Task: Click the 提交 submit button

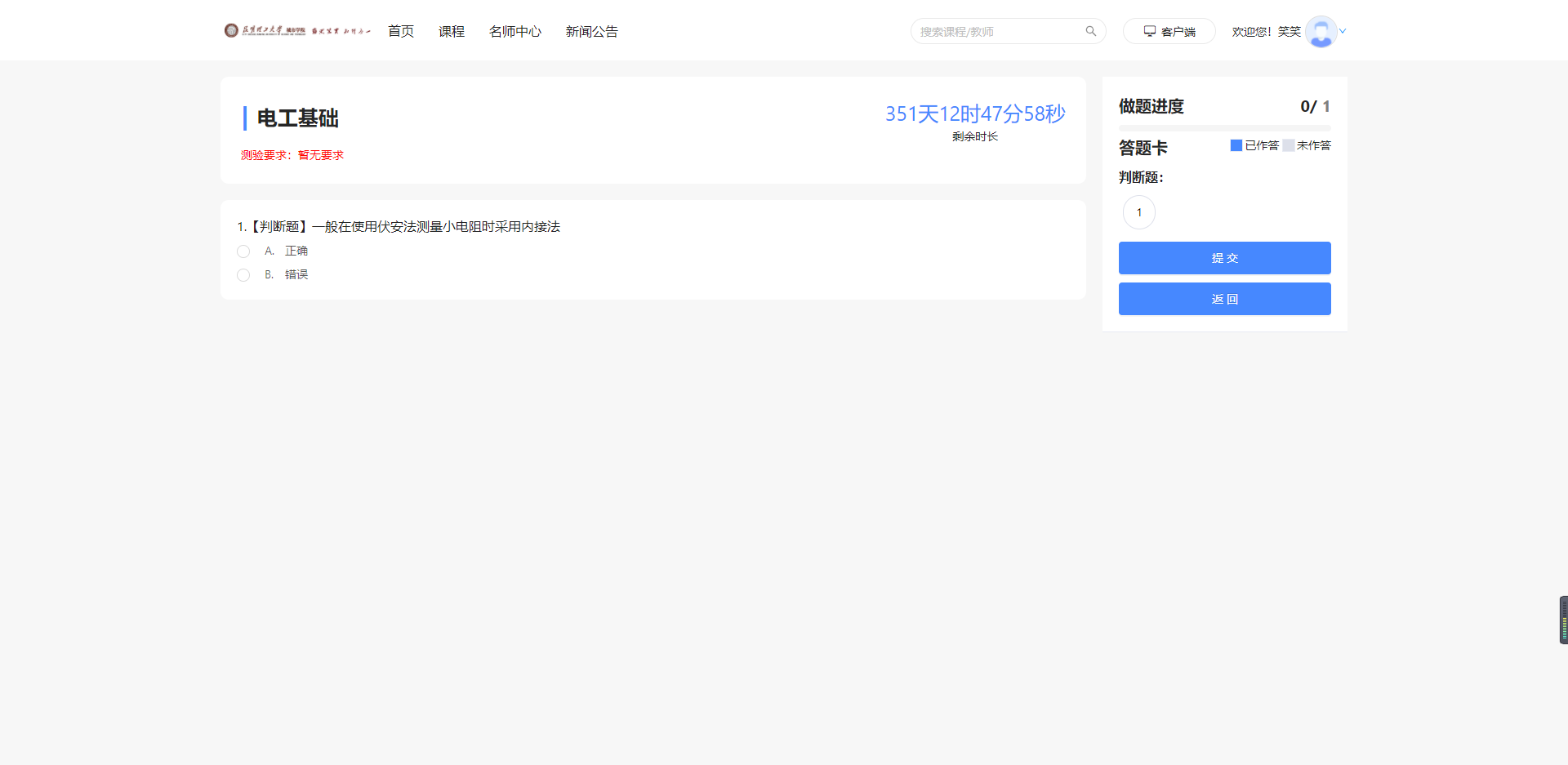Action: [1224, 257]
